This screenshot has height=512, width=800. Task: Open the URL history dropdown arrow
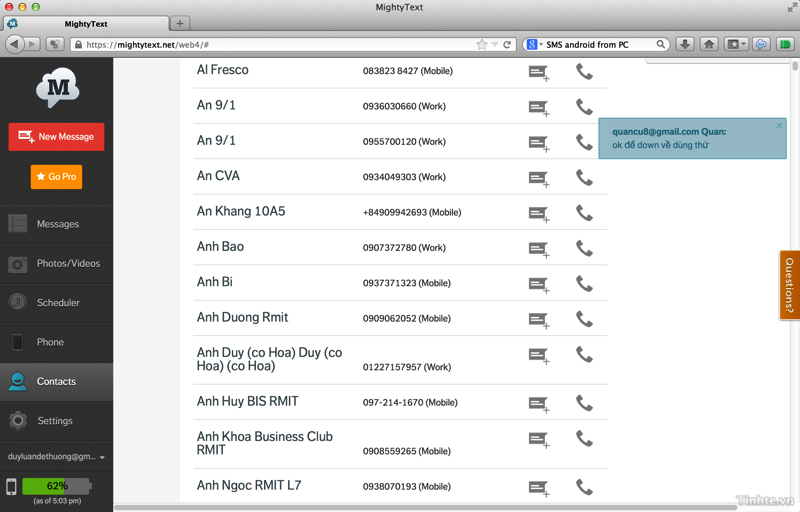point(495,44)
